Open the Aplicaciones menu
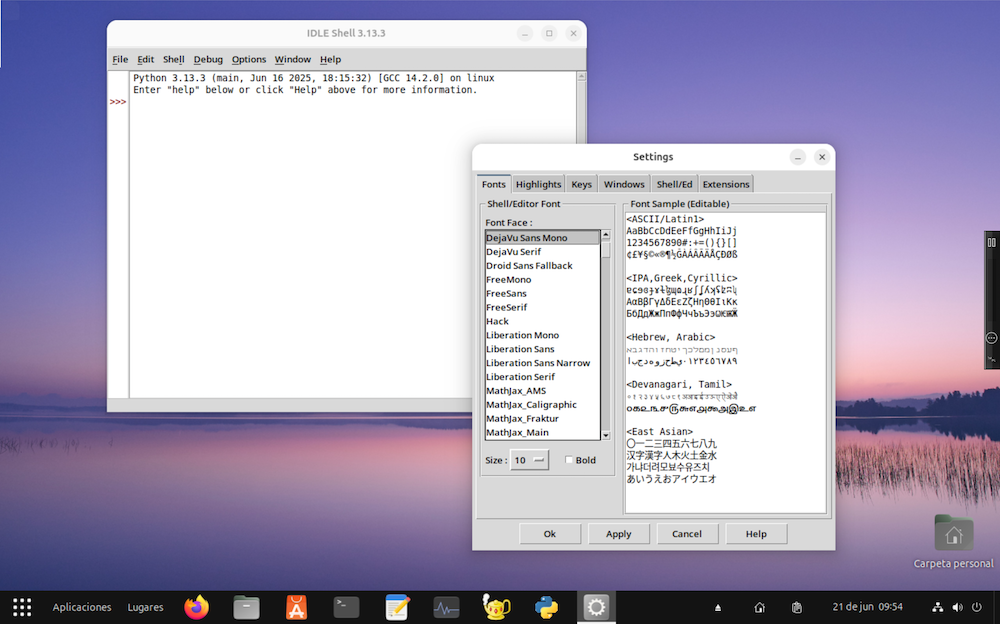Screen dimensions: 1000x624 [x=82, y=607]
